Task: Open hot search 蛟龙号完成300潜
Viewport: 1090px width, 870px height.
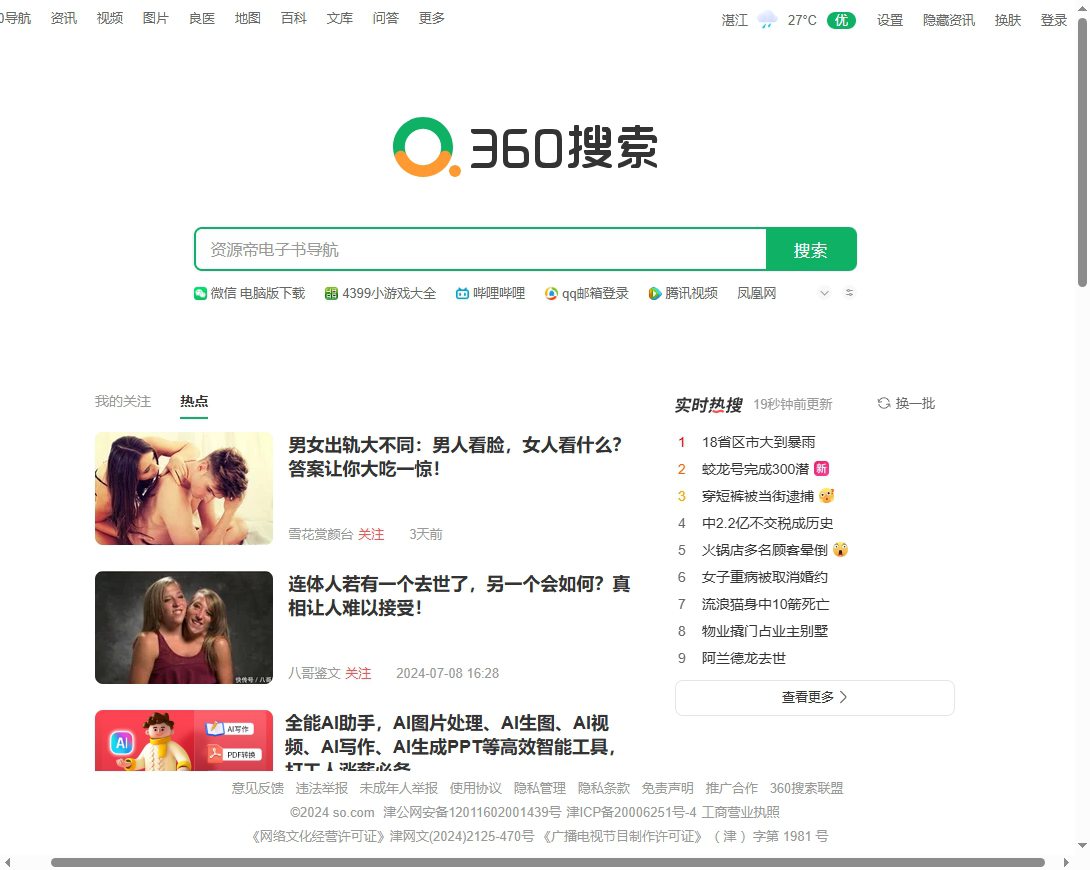Action: [756, 469]
